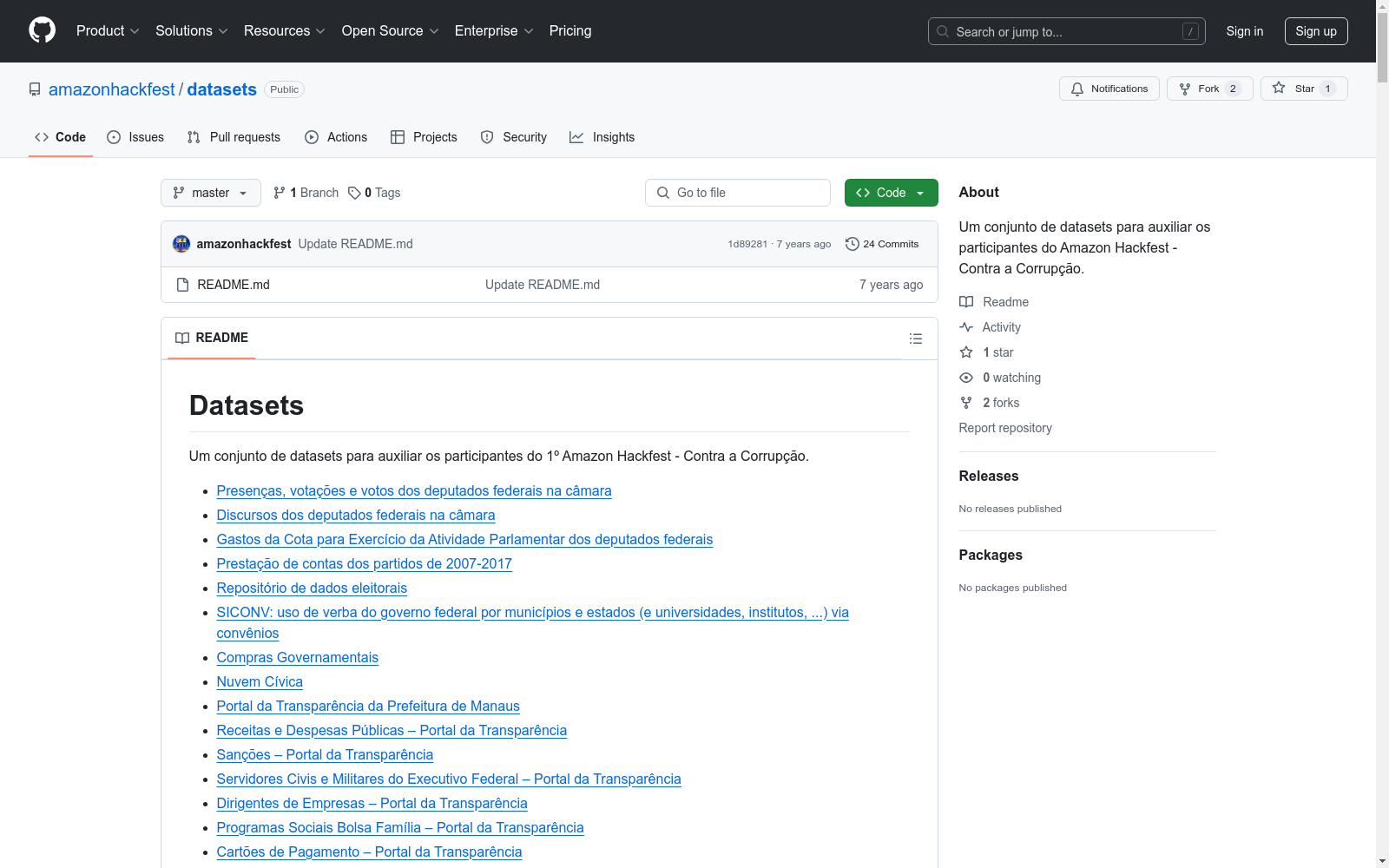The width and height of the screenshot is (1389, 868).
Task: Click the tag icon next to Tags
Action: coord(354,193)
